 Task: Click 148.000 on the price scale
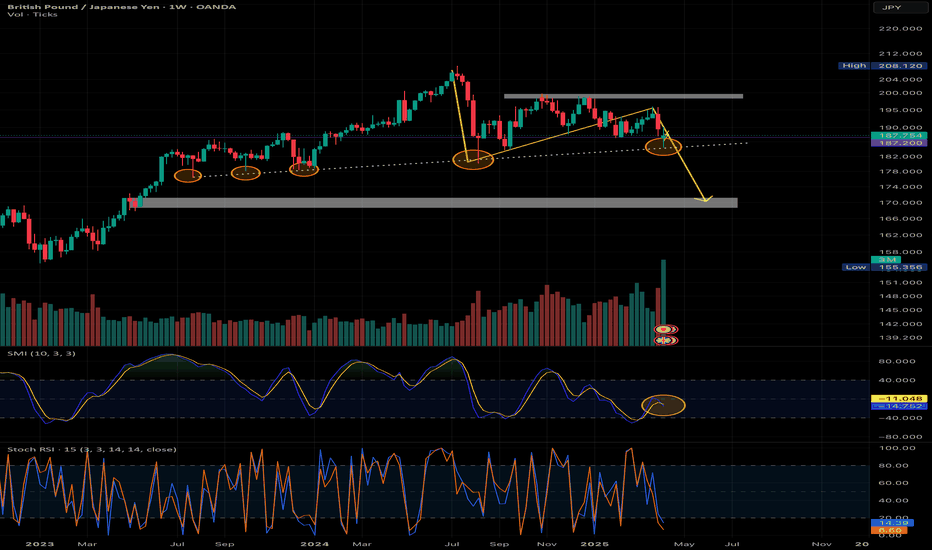tap(900, 296)
